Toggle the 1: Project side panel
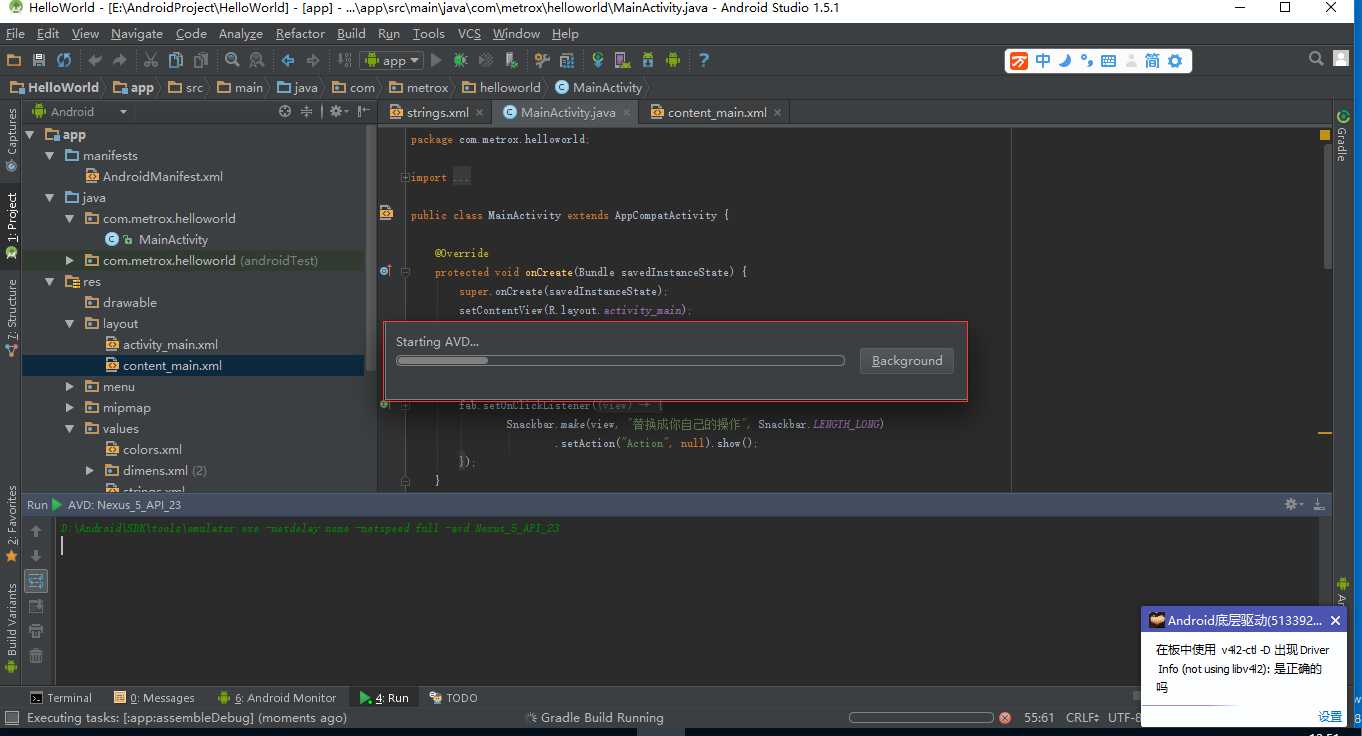The height and width of the screenshot is (736, 1362). coord(11,227)
